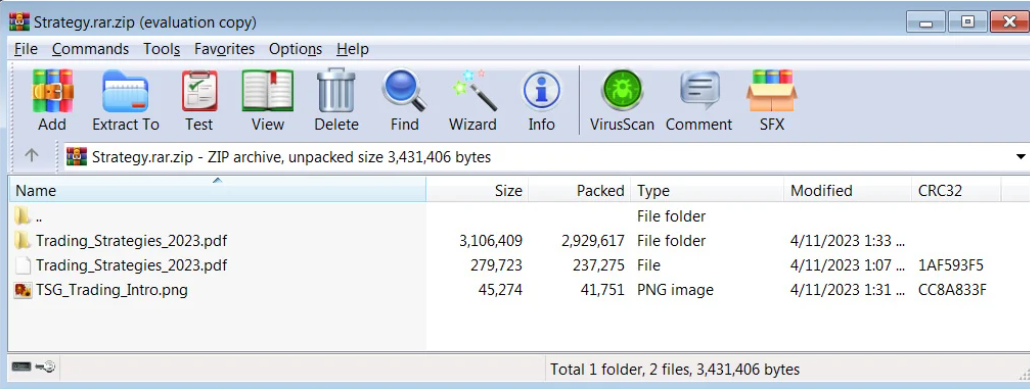
Task: Run the Test archive tool
Action: click(199, 101)
